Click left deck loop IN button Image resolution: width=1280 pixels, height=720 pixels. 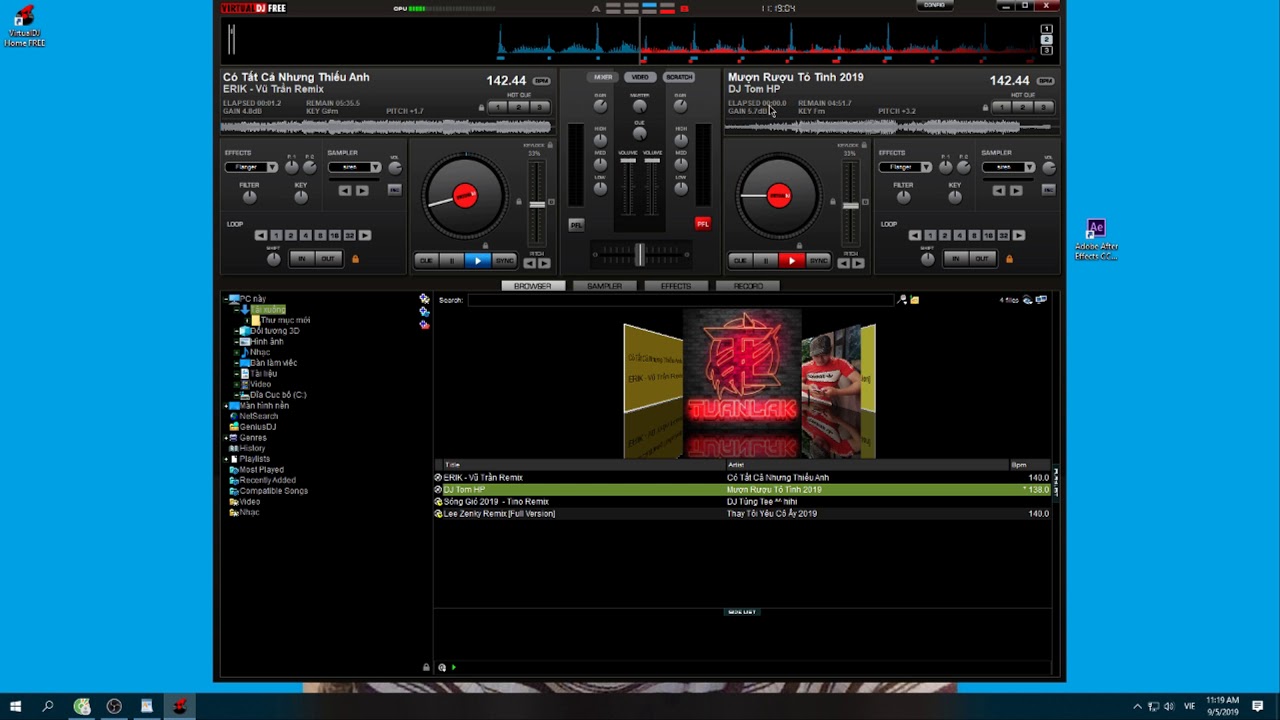point(302,259)
